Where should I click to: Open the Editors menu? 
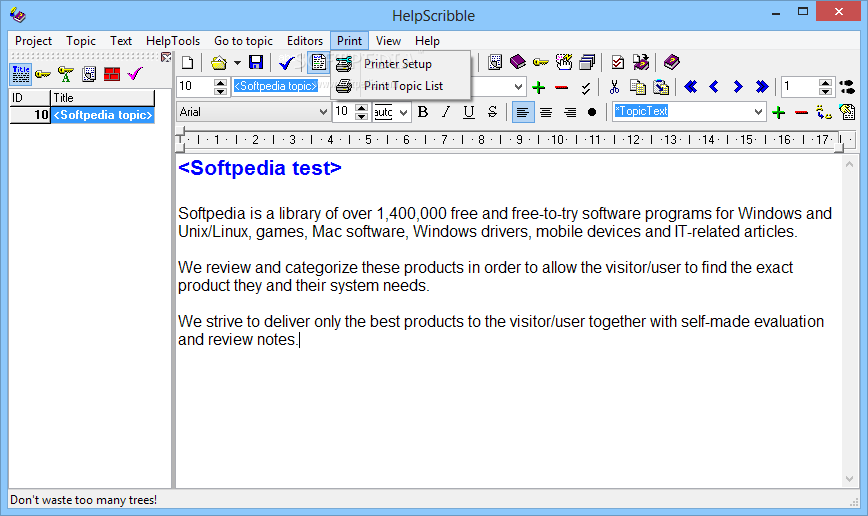point(304,41)
